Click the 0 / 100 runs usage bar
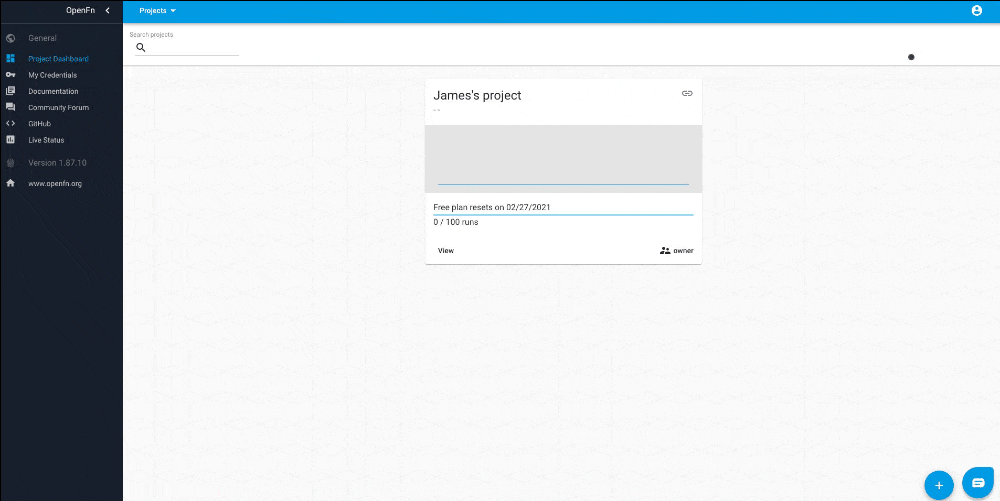 [x=563, y=215]
